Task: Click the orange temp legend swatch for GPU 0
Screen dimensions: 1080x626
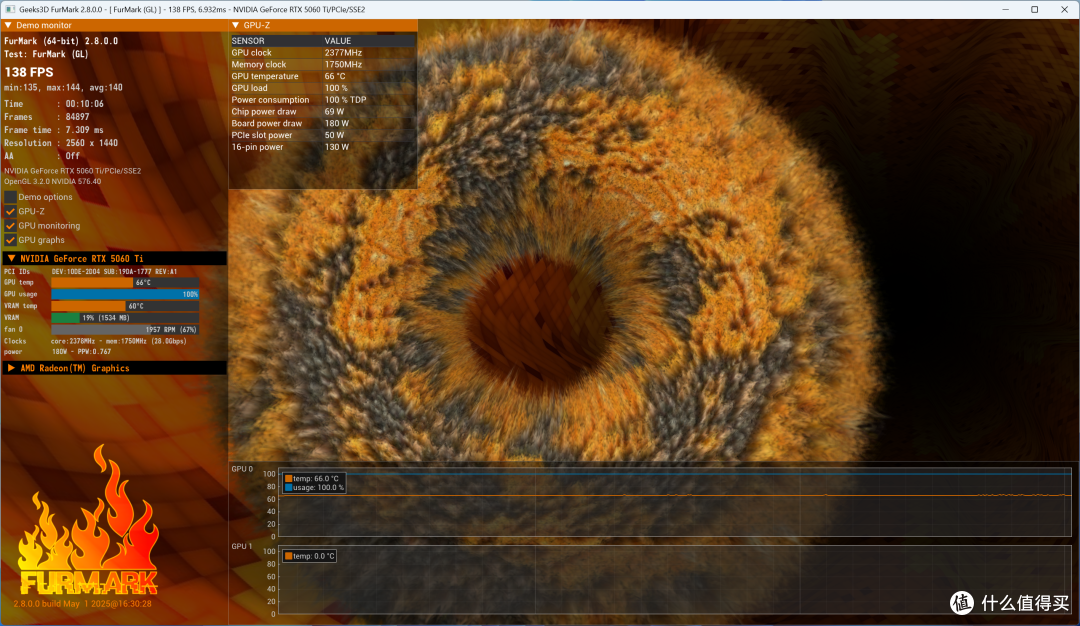Action: (289, 479)
